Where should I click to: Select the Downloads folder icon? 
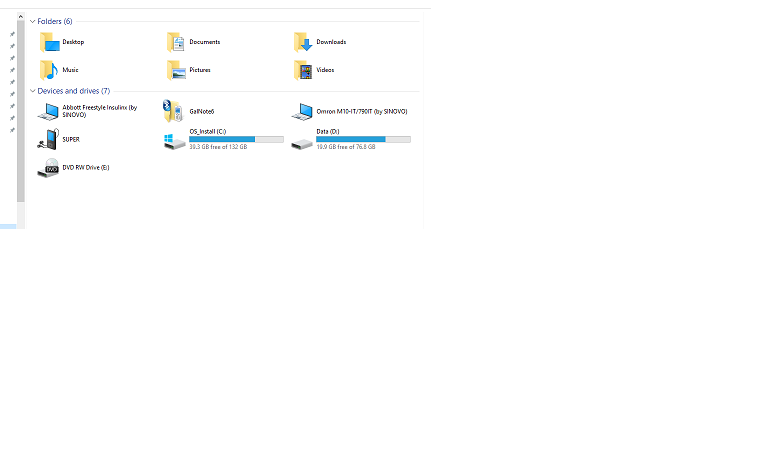pyautogui.click(x=302, y=42)
